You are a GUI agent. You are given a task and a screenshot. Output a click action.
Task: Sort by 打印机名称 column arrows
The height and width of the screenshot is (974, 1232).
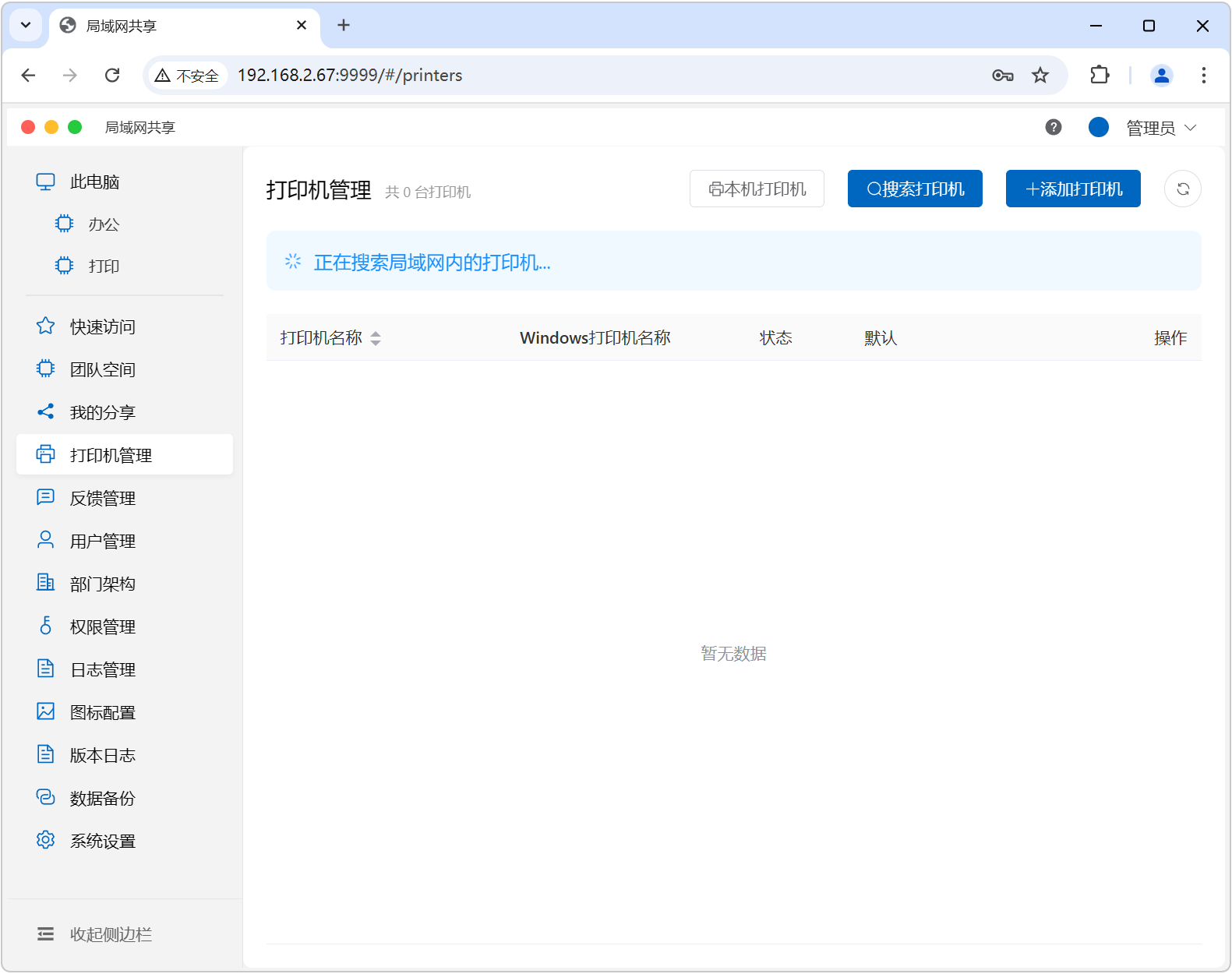[376, 338]
